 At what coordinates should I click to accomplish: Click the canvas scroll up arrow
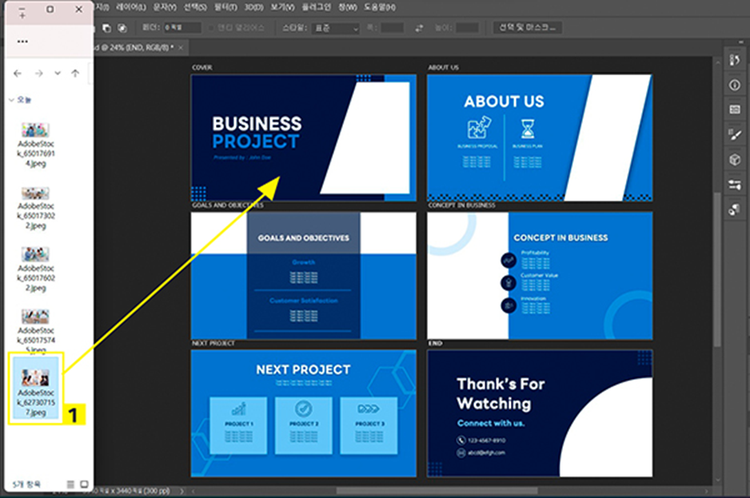717,62
